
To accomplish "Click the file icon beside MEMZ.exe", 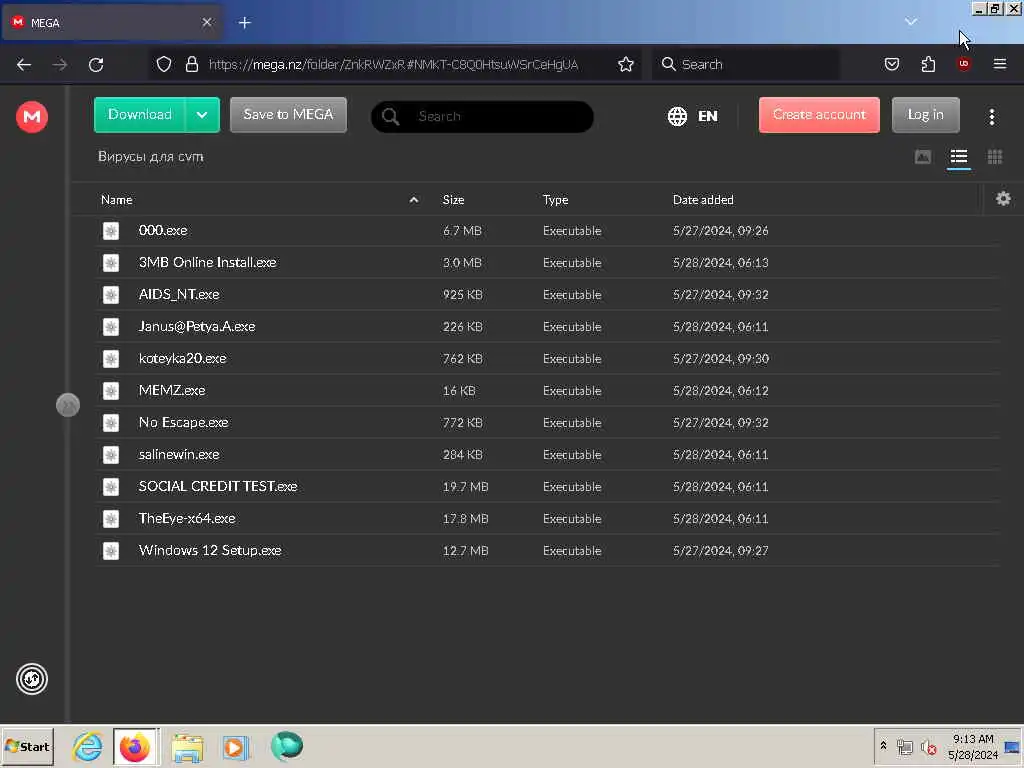I will coord(111,391).
